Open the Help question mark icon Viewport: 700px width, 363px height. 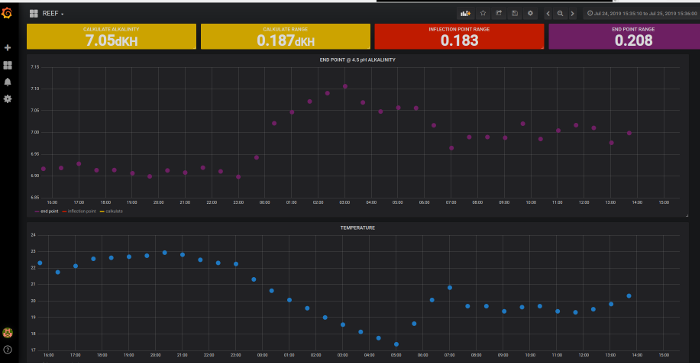click(x=8, y=349)
